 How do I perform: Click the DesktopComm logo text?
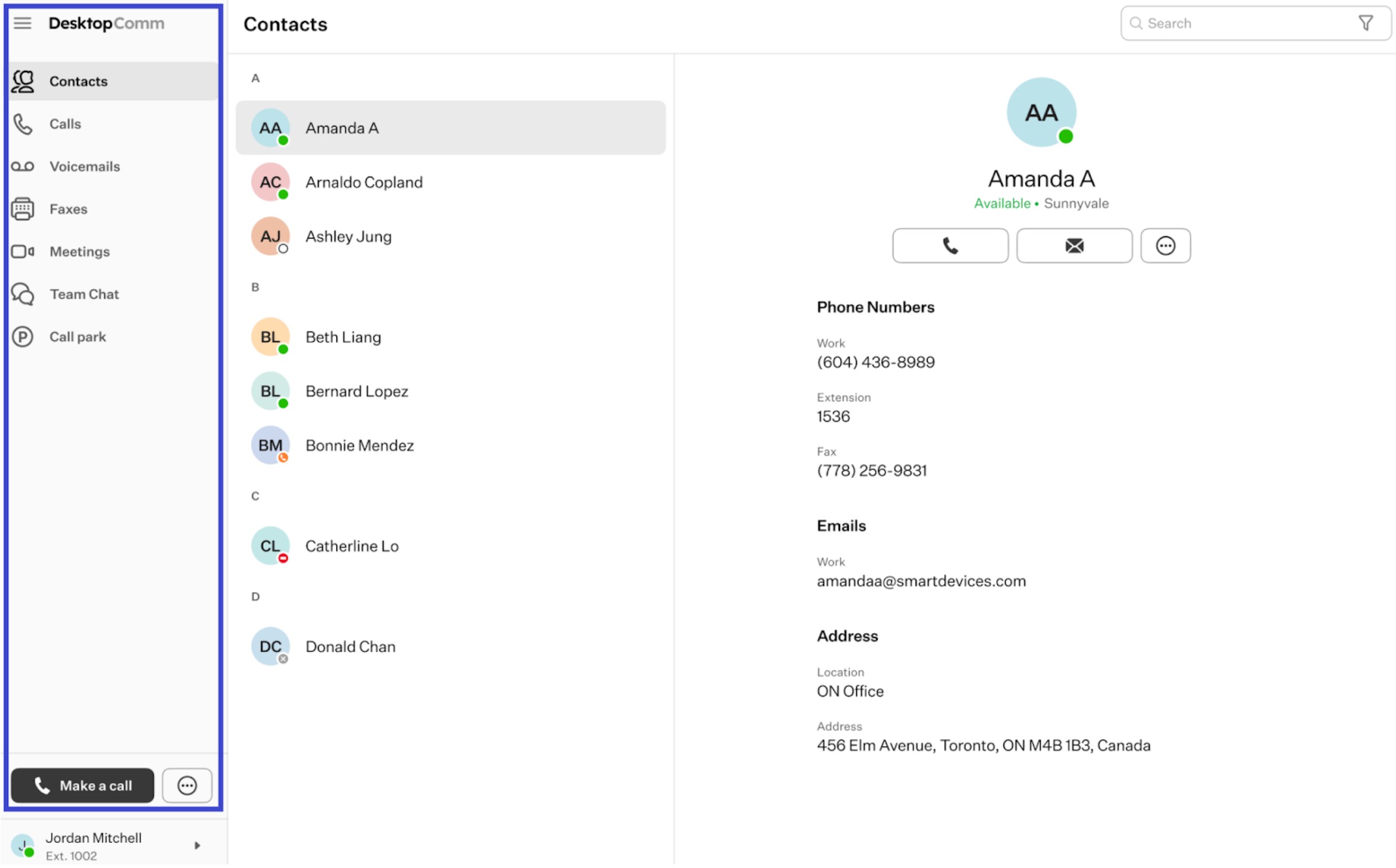(106, 23)
